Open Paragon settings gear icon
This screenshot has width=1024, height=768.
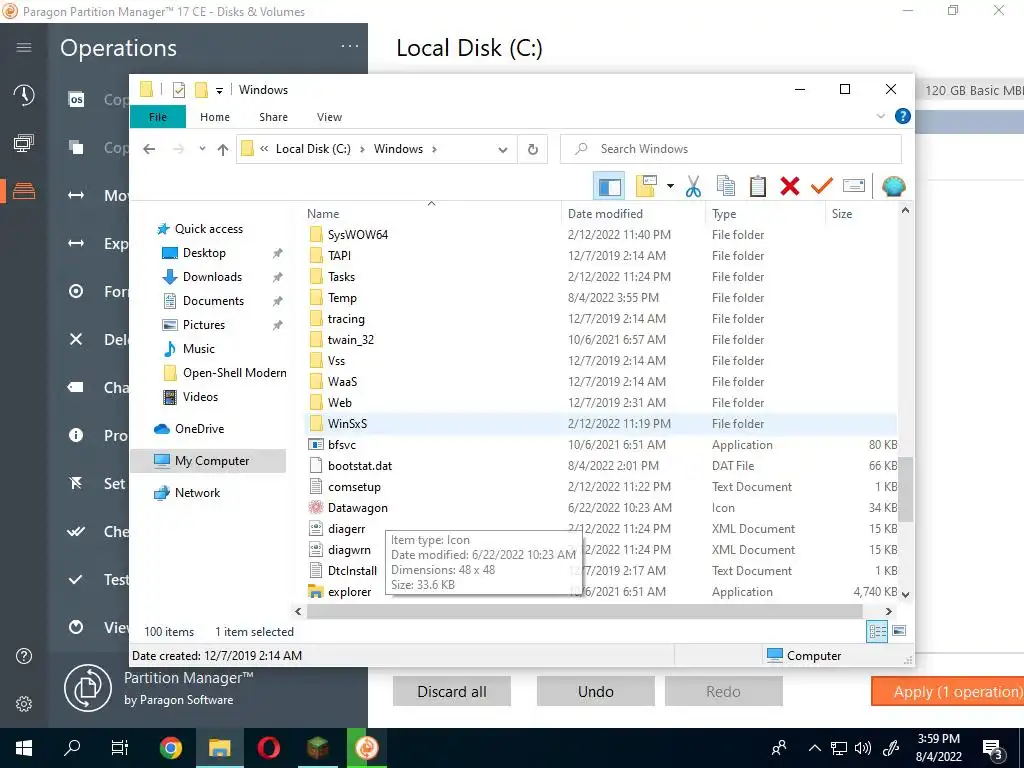(24, 704)
